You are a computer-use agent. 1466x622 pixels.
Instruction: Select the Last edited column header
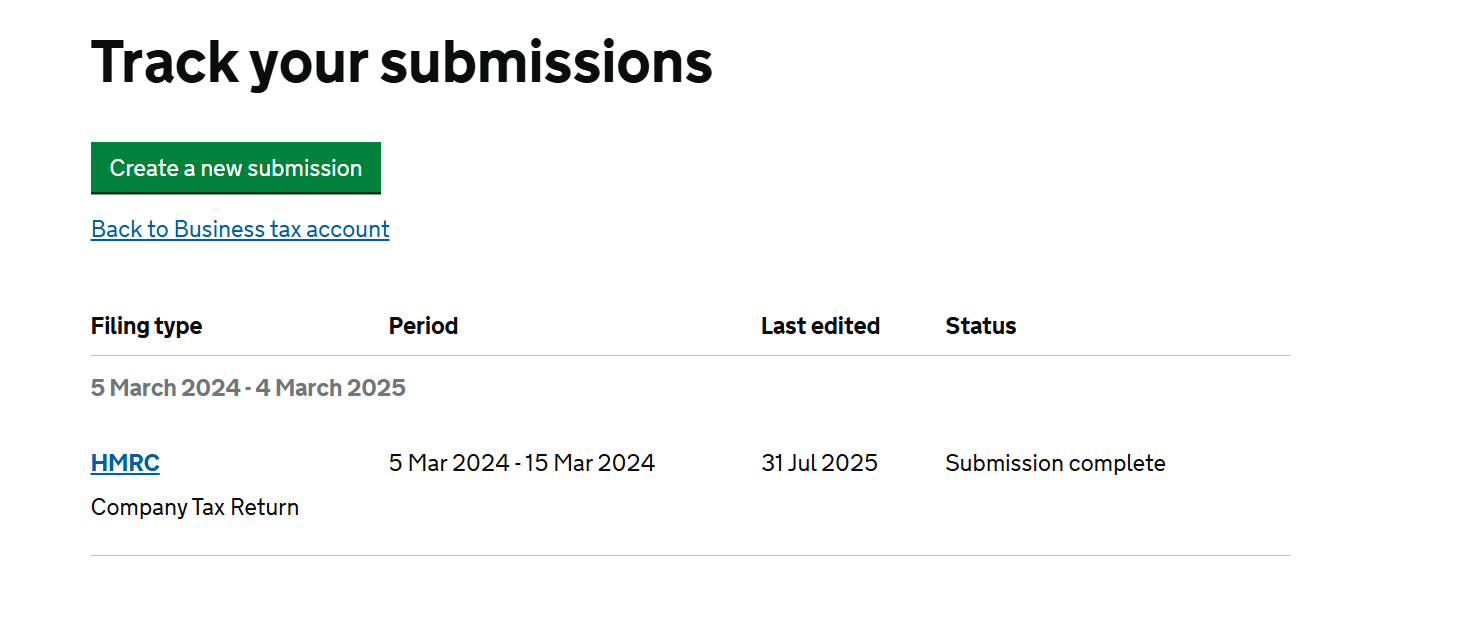tap(820, 326)
